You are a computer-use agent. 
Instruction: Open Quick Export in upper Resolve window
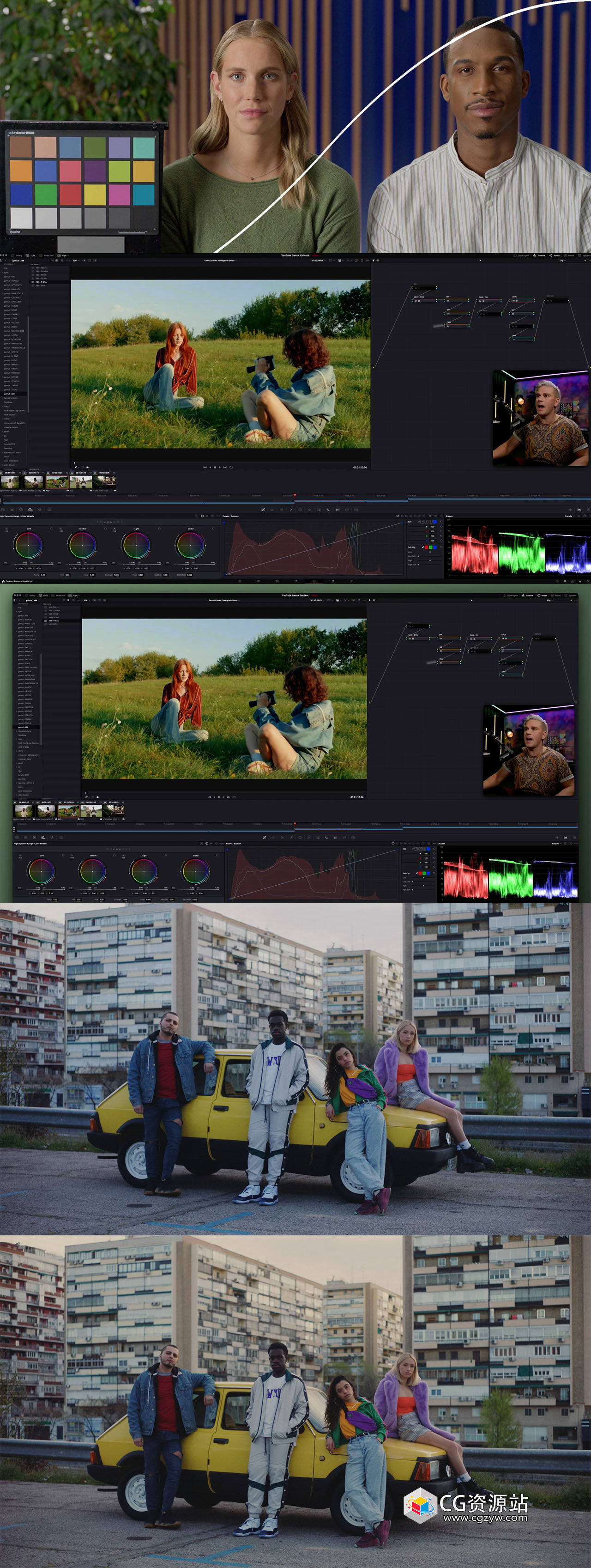click(x=522, y=255)
